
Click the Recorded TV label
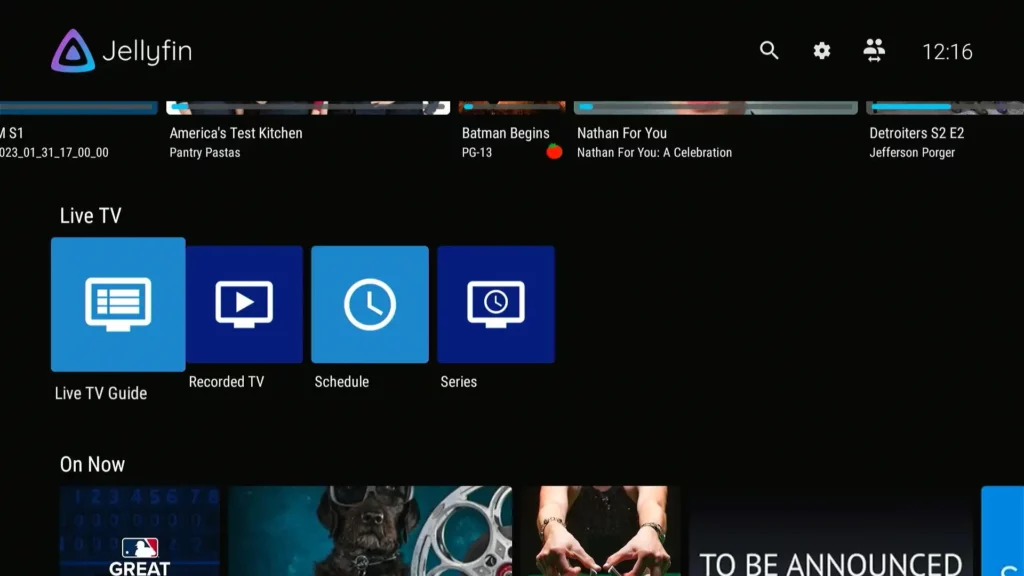227,381
